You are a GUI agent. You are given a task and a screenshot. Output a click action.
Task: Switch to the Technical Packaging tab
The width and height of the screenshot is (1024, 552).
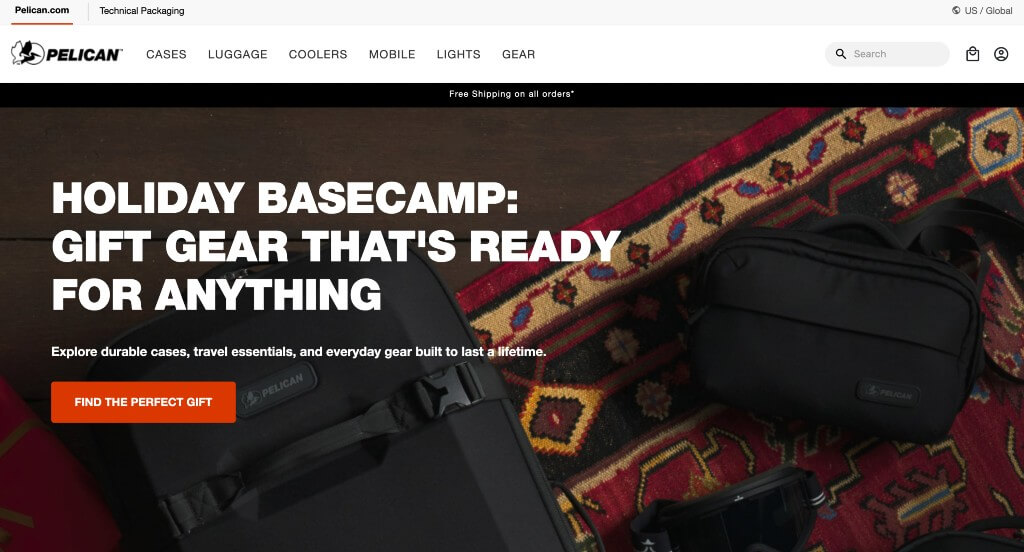coord(142,10)
